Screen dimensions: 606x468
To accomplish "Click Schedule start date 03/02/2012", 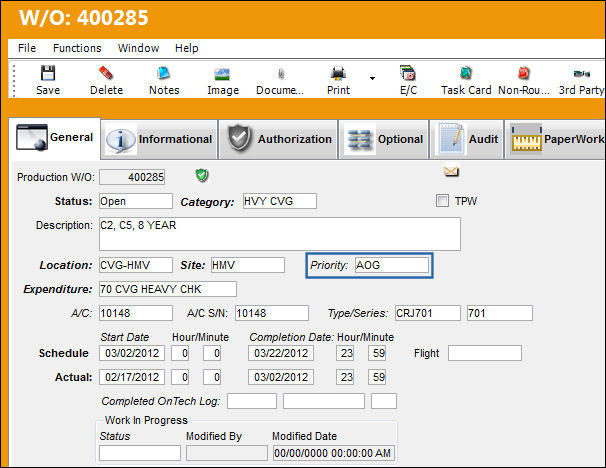I will 132,353.
